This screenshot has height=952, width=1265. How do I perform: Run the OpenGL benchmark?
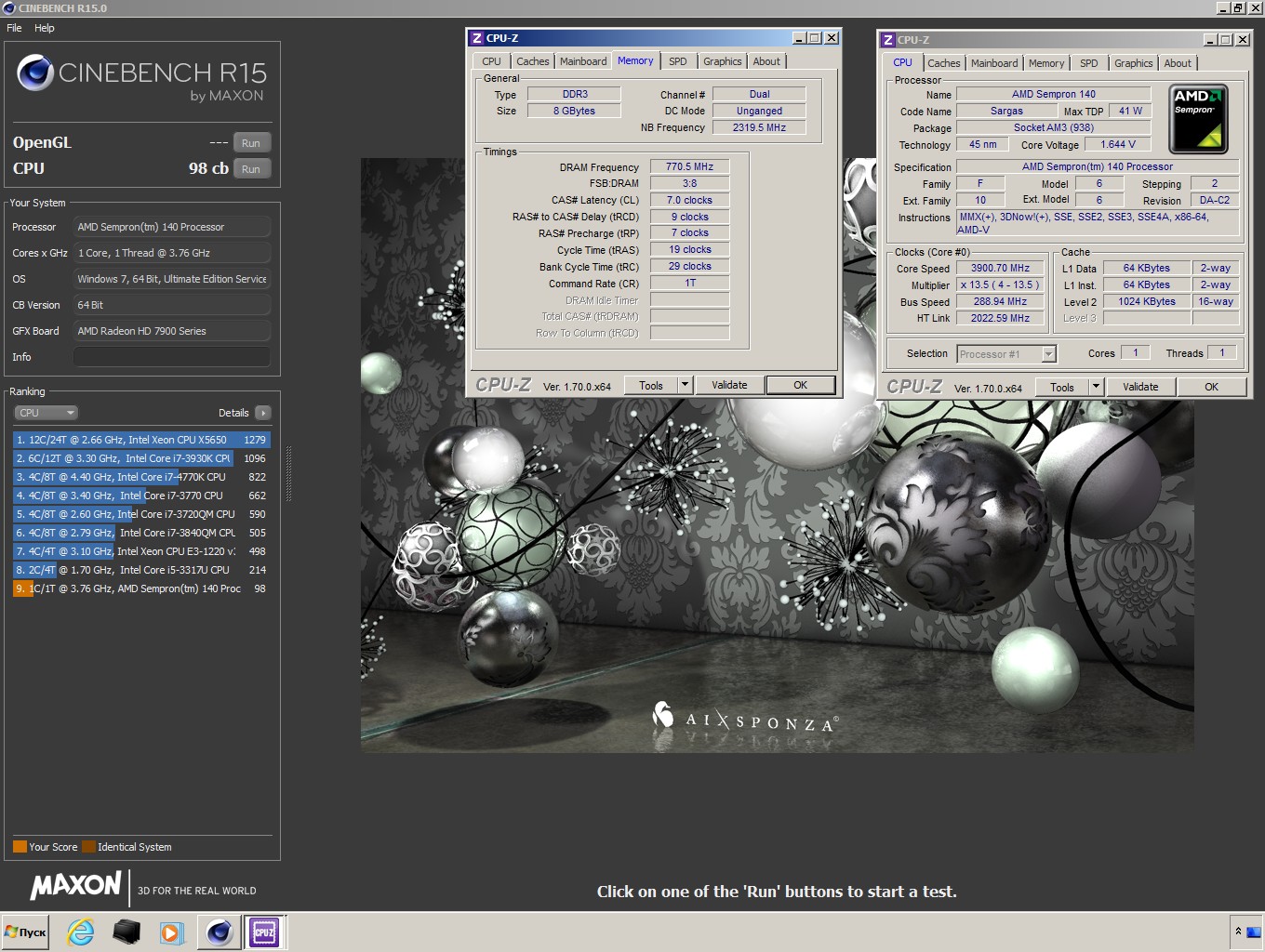(x=251, y=143)
